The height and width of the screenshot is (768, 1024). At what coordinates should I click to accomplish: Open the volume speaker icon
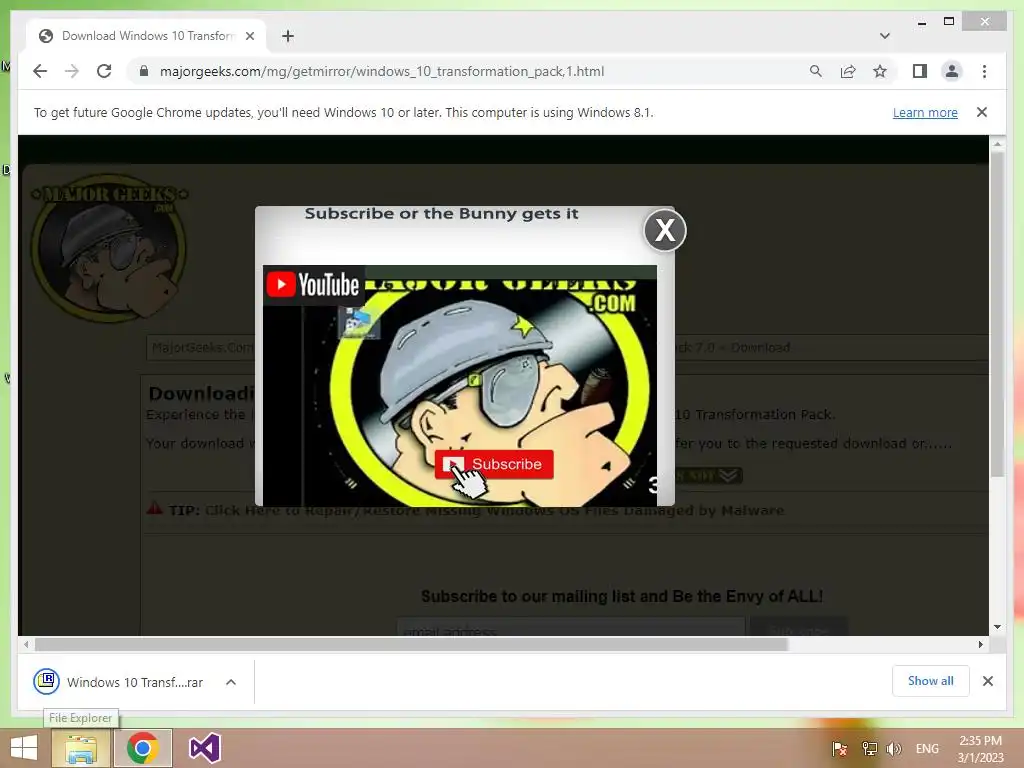click(893, 749)
